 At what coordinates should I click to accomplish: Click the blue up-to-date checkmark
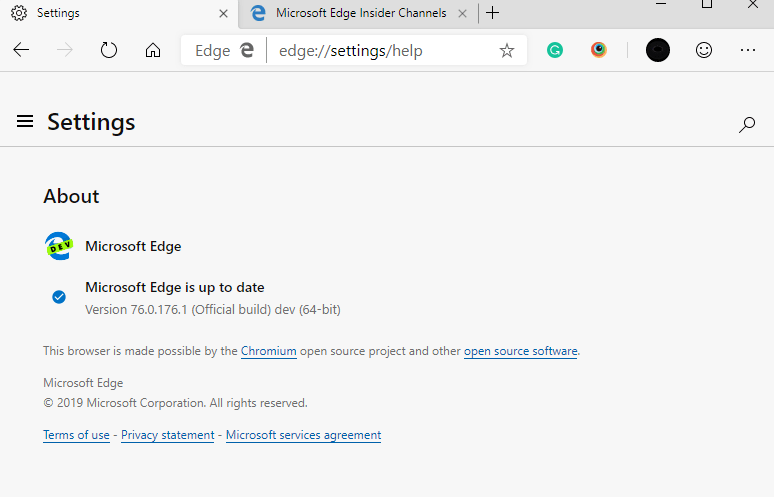[59, 297]
